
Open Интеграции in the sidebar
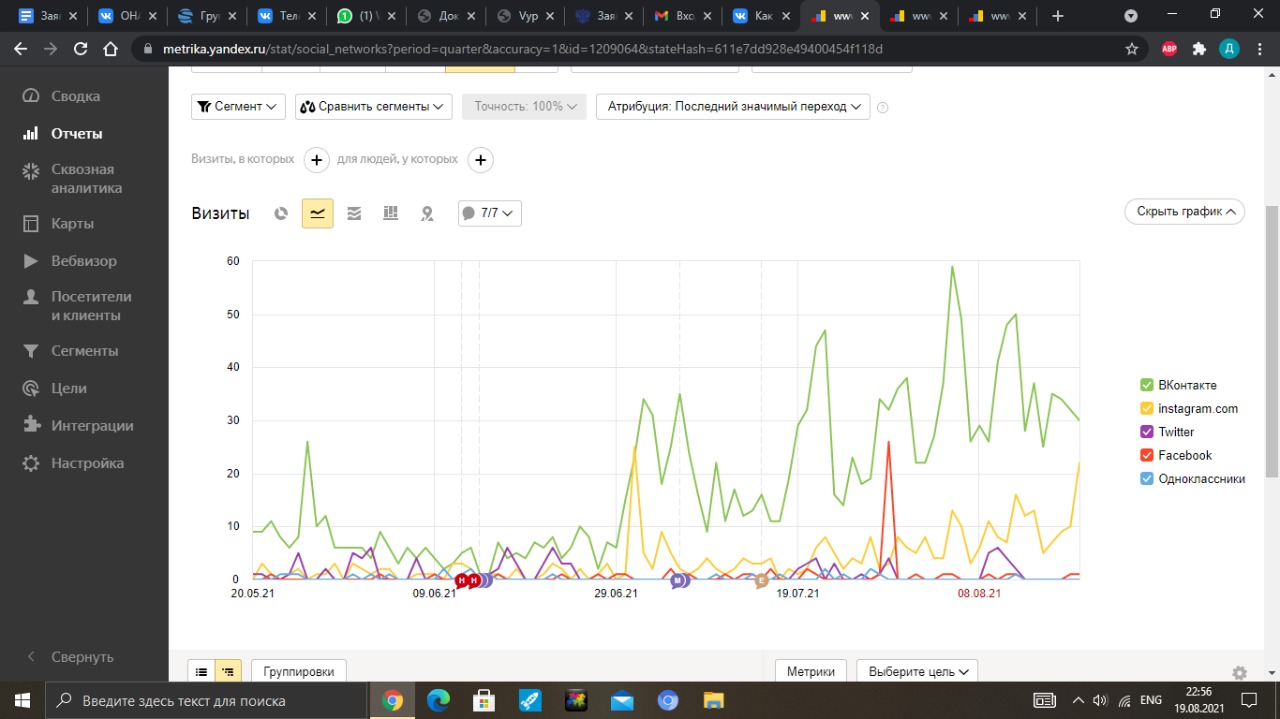(x=92, y=425)
